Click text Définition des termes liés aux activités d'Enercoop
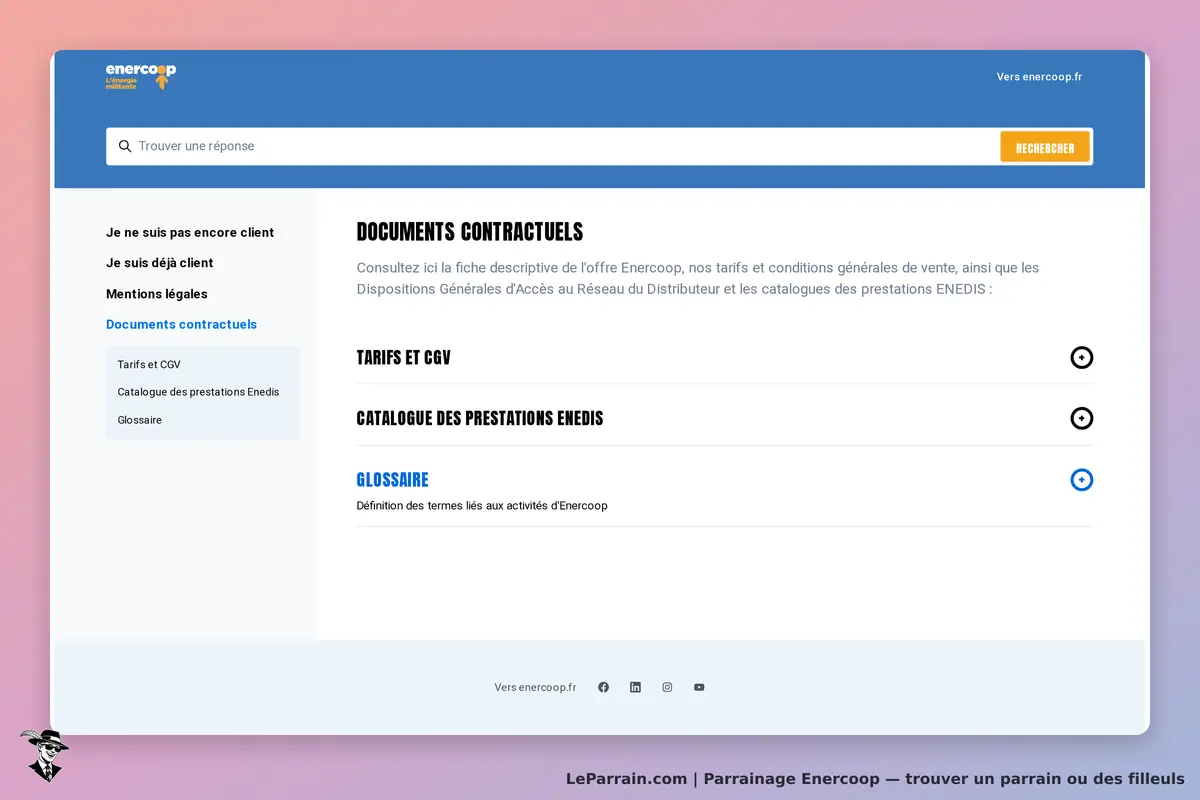Viewport: 1200px width, 800px height. (x=482, y=506)
